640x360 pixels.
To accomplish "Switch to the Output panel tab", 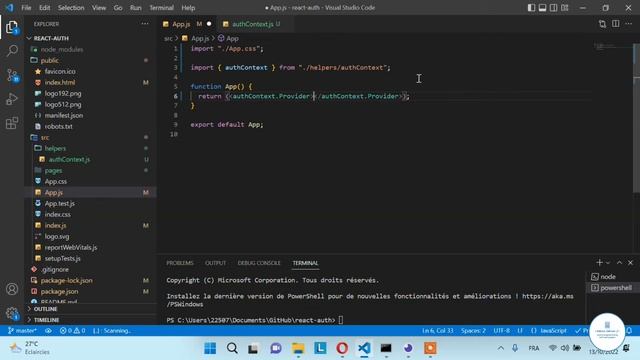I will tap(216, 263).
